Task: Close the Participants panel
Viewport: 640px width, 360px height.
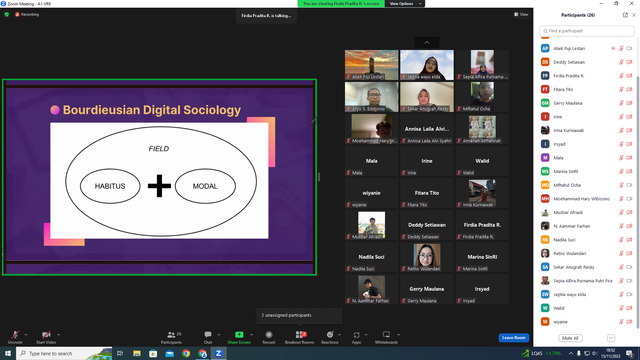Action: 634,15
